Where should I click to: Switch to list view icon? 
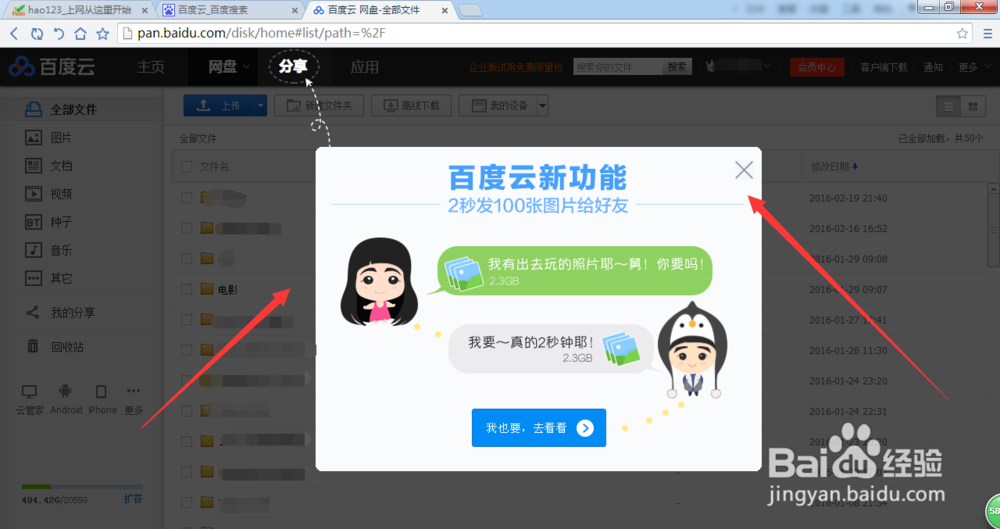pos(948,107)
